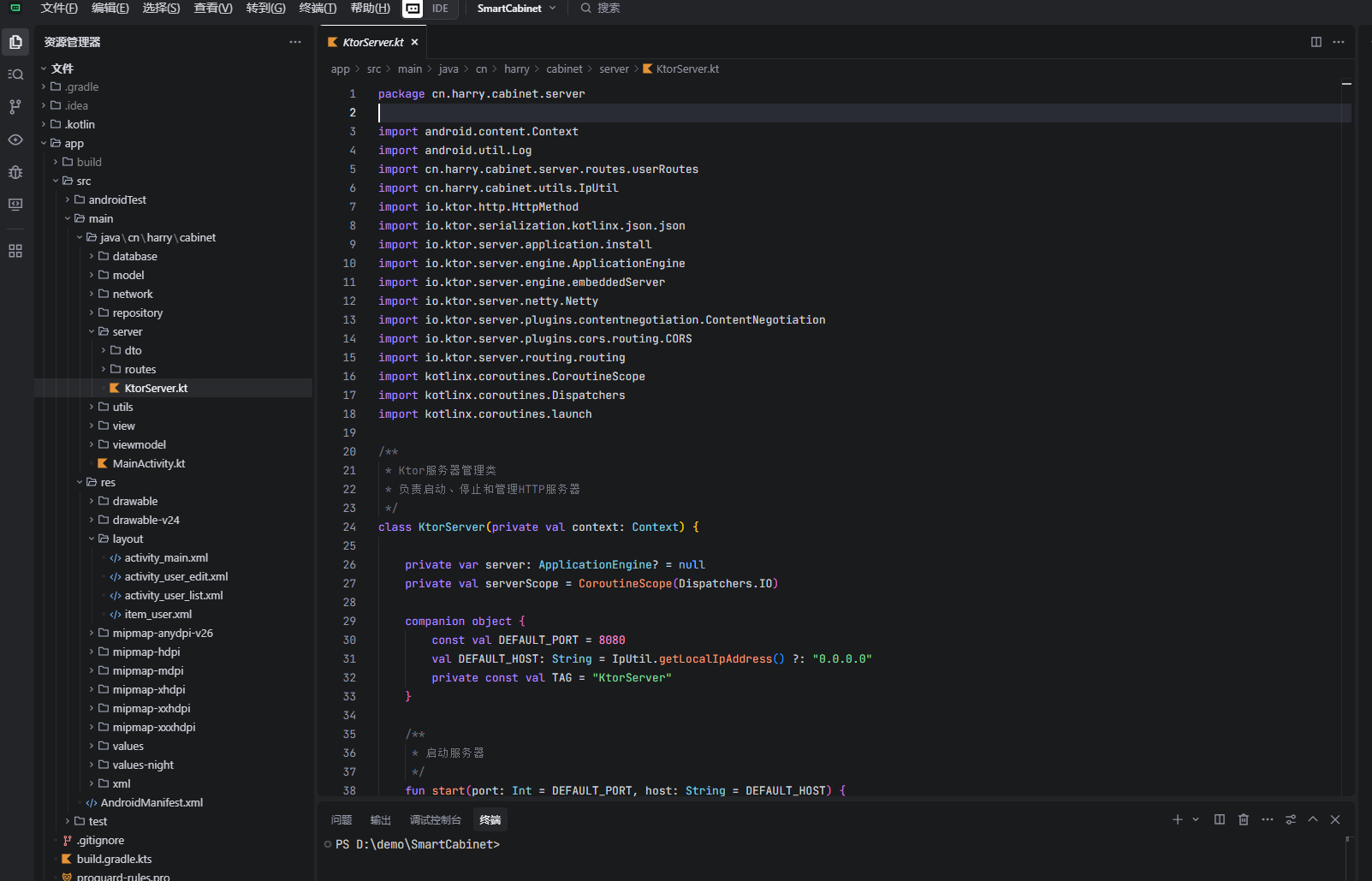Open activity_main.xml in the file tree
1372x881 pixels.
166,557
